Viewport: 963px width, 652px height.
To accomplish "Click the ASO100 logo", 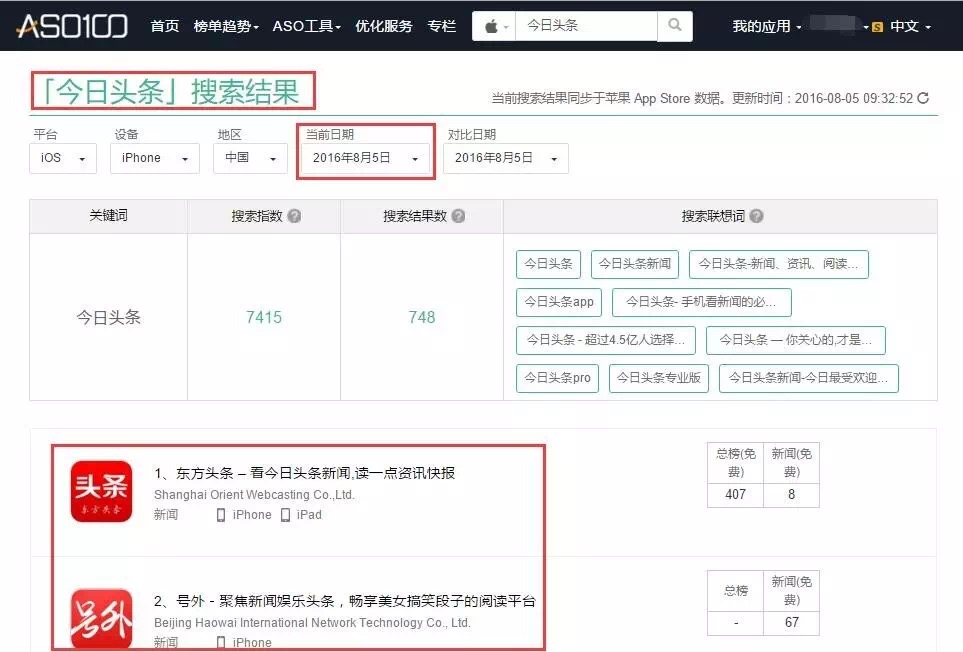I will 72,26.
